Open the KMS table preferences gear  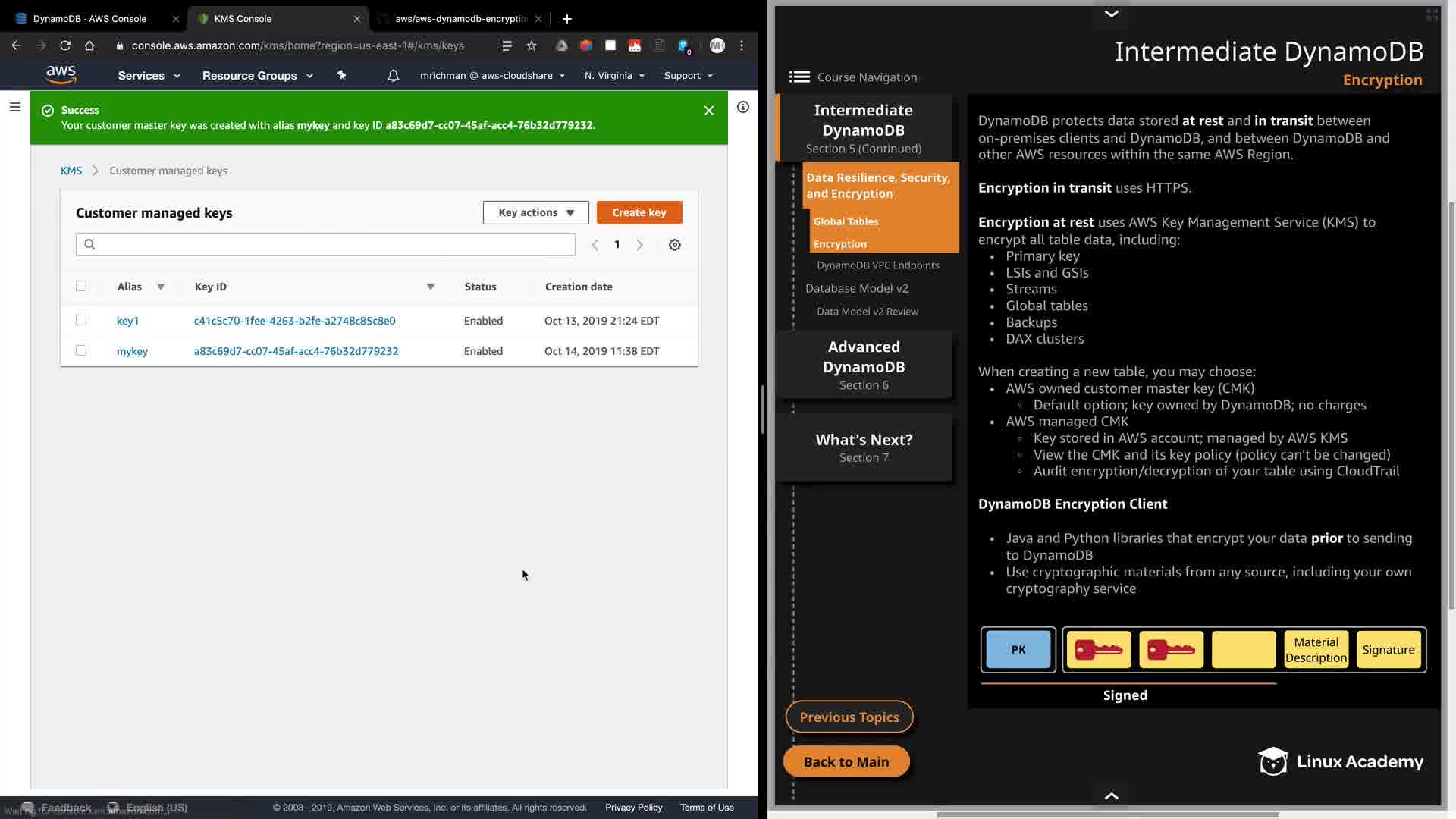click(x=674, y=245)
